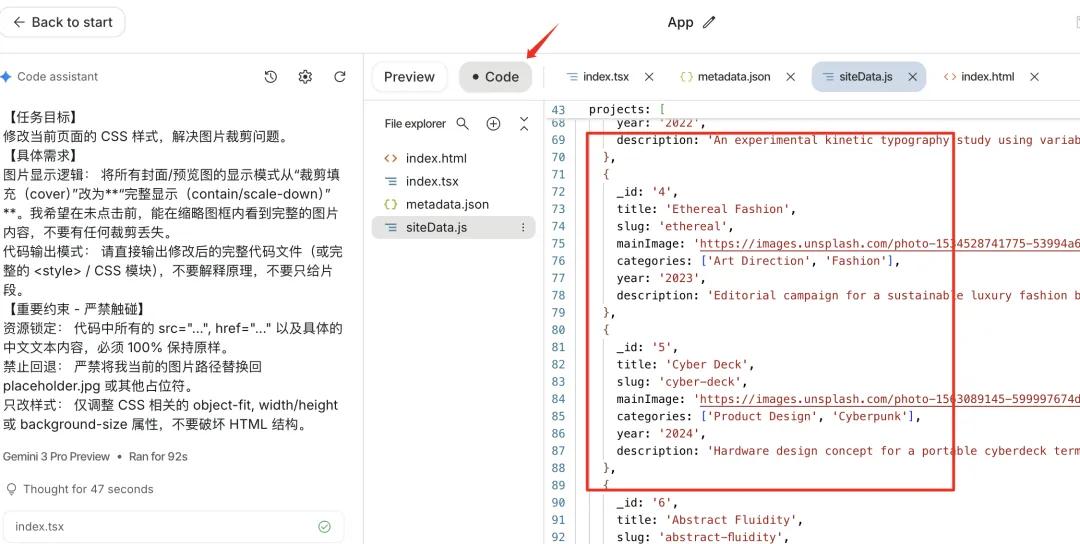Search files in File explorer
This screenshot has width=1080, height=544.
462,124
